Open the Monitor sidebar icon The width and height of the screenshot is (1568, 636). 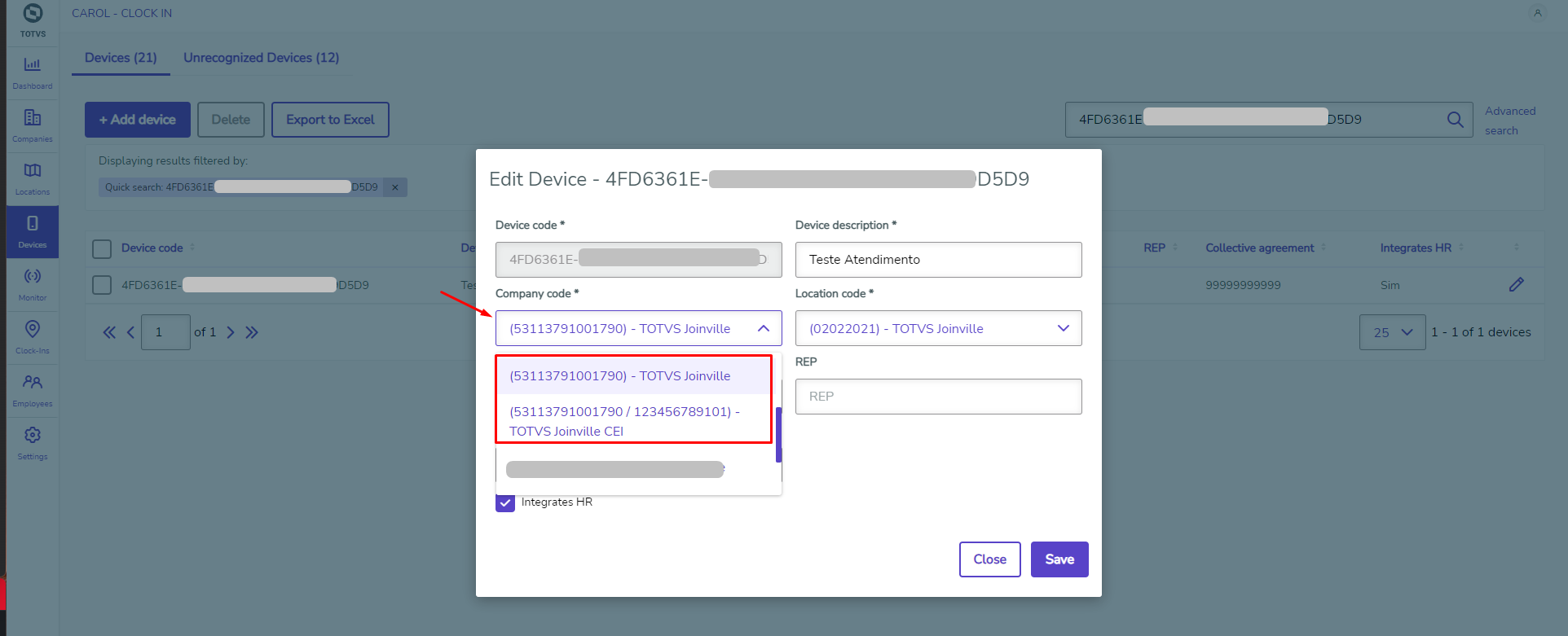tap(33, 283)
